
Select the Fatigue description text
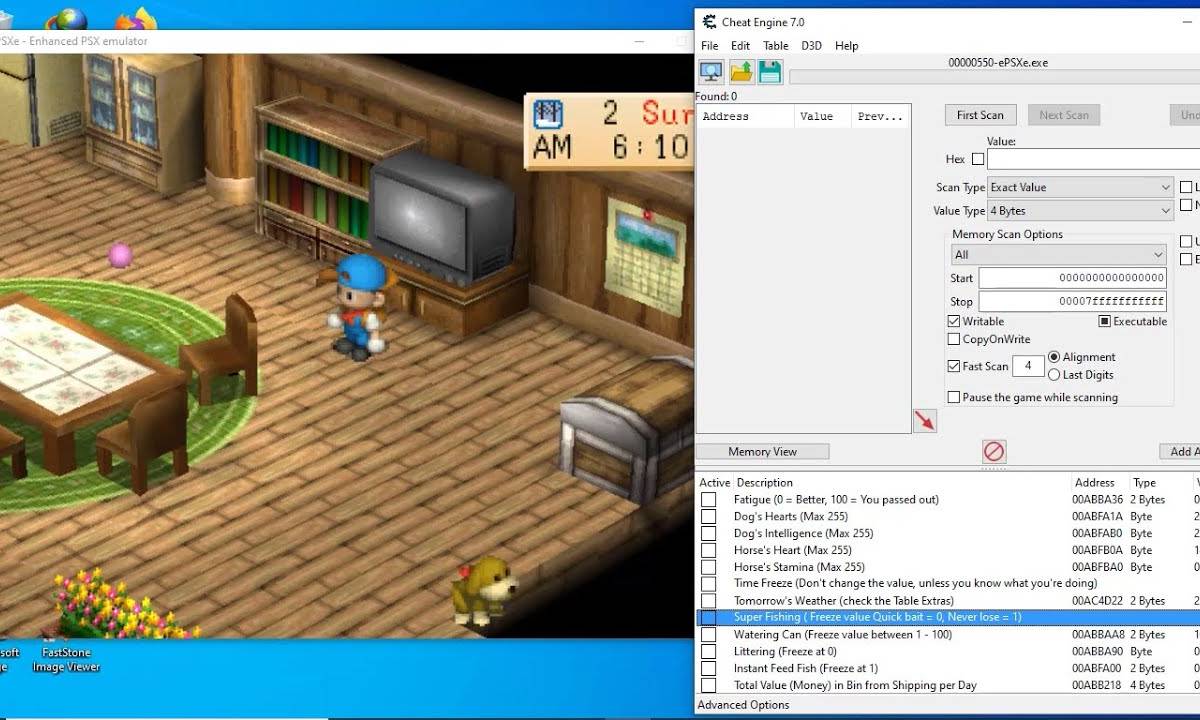coord(836,500)
